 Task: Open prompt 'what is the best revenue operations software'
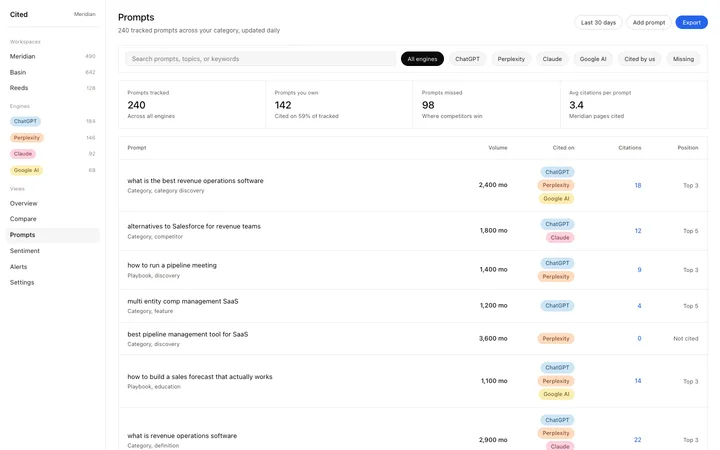point(195,181)
